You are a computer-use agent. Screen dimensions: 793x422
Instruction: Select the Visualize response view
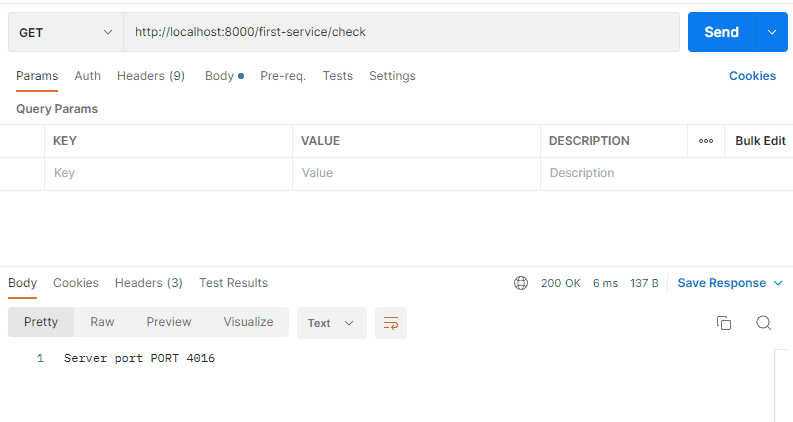pos(248,322)
